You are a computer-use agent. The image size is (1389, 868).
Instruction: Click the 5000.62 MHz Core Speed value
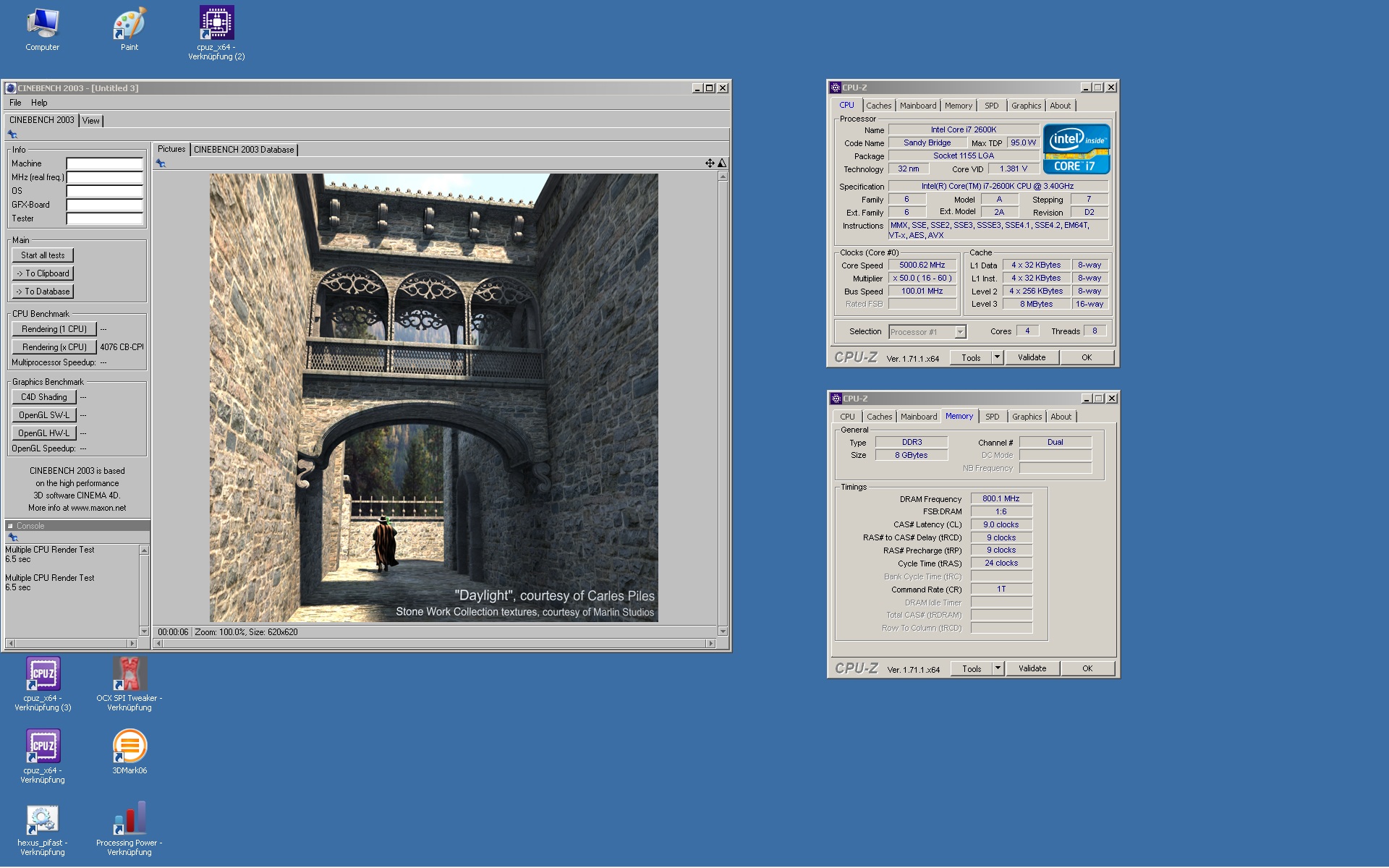click(x=922, y=265)
